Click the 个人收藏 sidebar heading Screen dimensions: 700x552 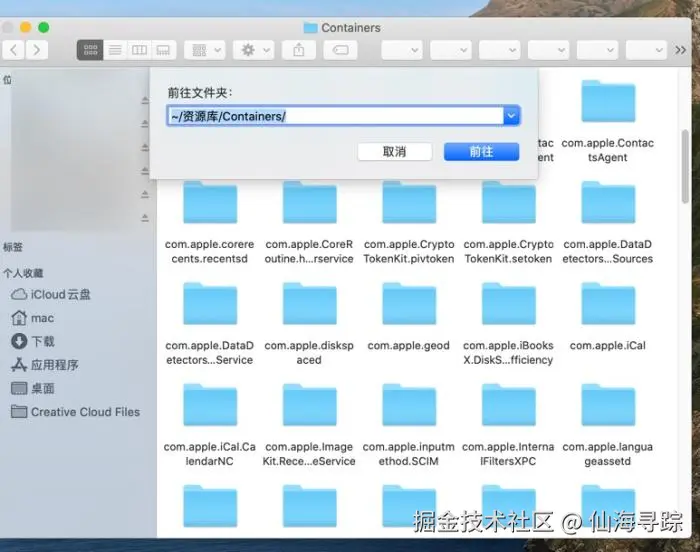(23, 273)
